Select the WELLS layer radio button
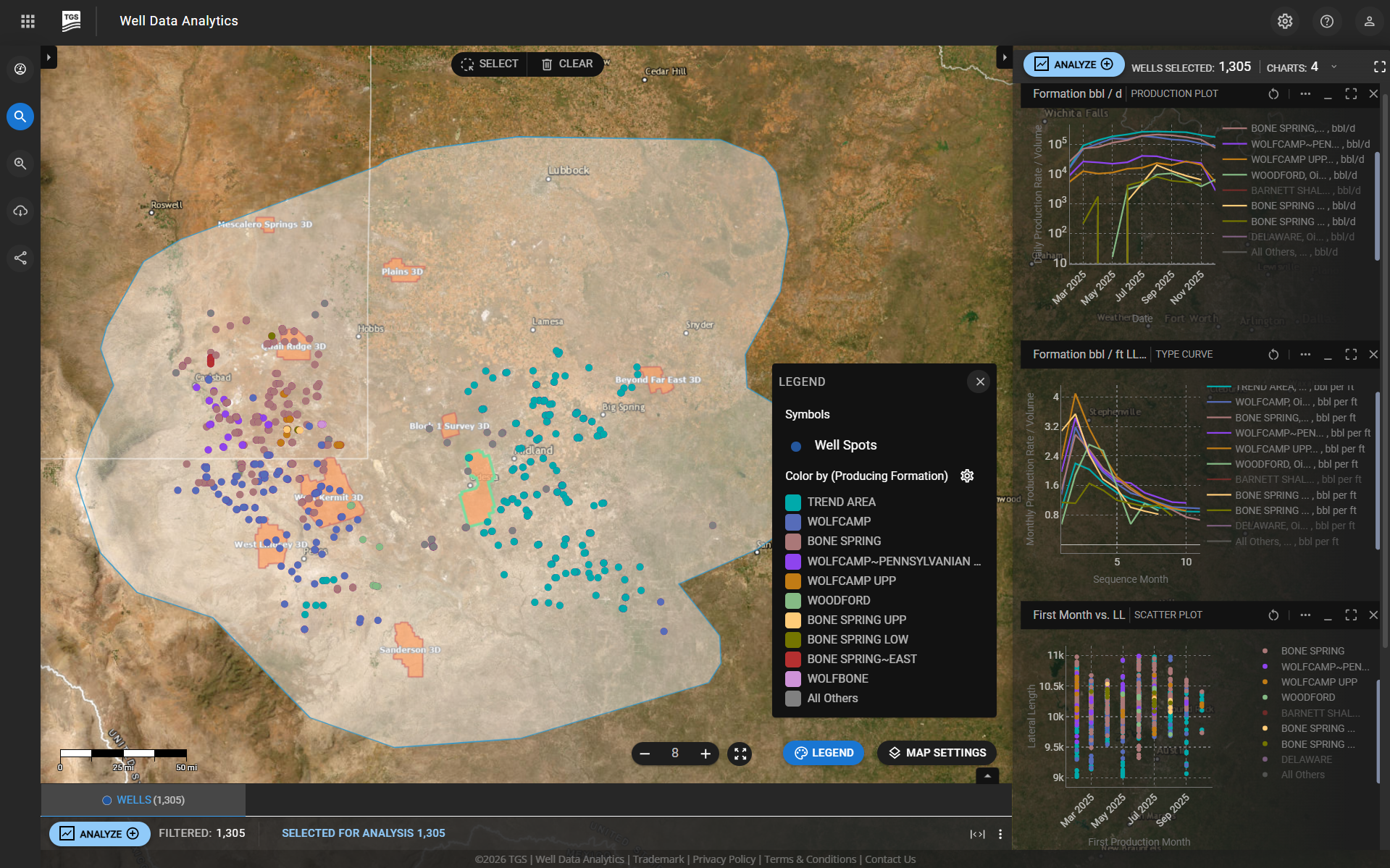Screen dimensions: 1390x868 tap(106, 800)
